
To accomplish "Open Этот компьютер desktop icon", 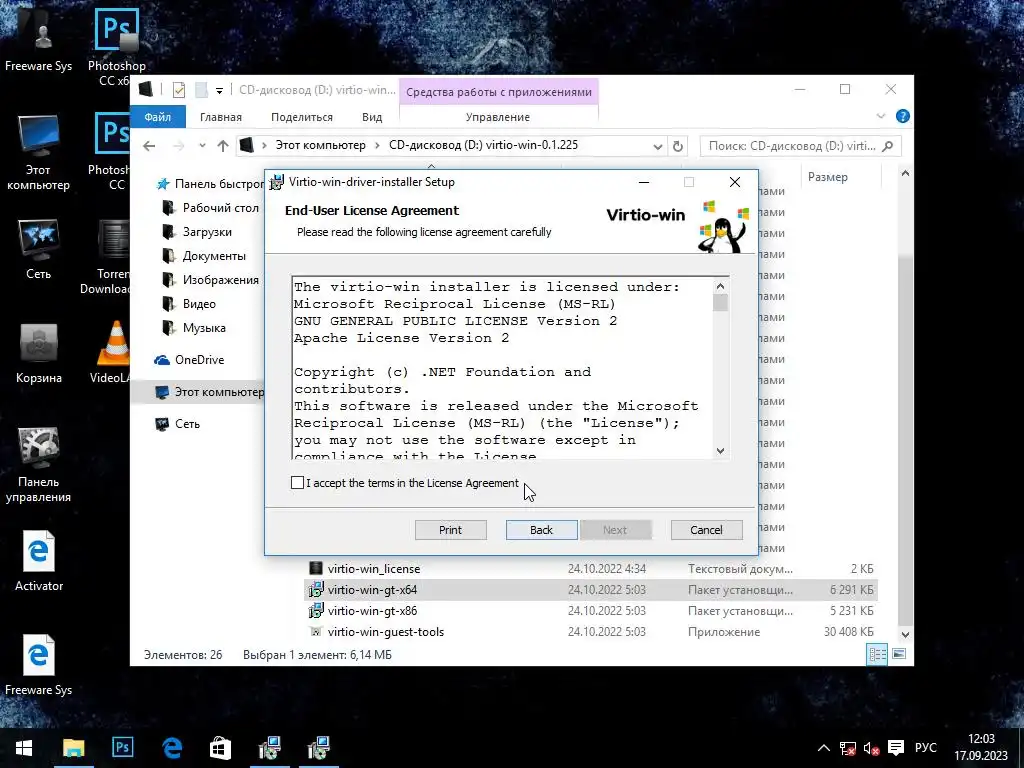I will [x=39, y=153].
